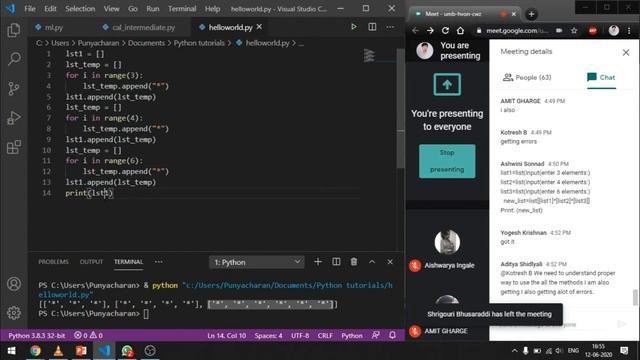Screen dimensions: 640x360
Task: Open the Selection menu
Action: pos(80,9)
